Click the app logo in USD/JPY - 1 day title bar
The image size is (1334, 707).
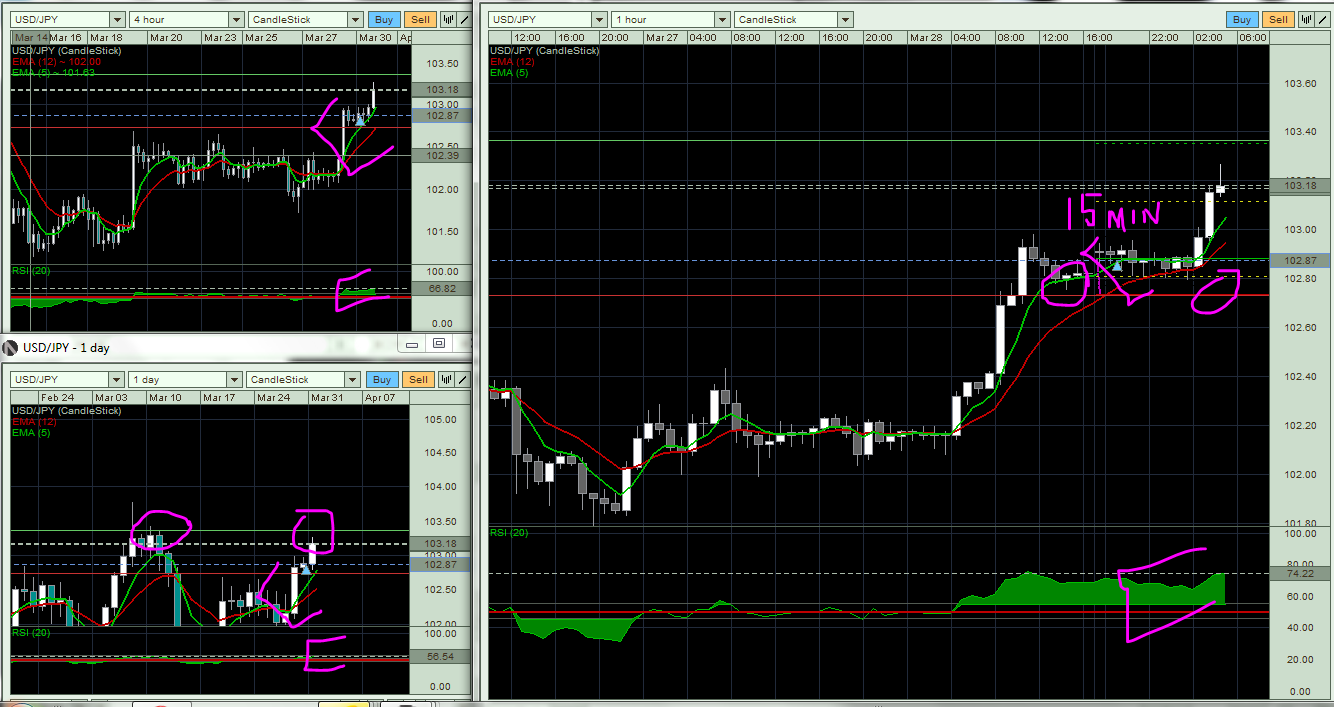(10, 347)
